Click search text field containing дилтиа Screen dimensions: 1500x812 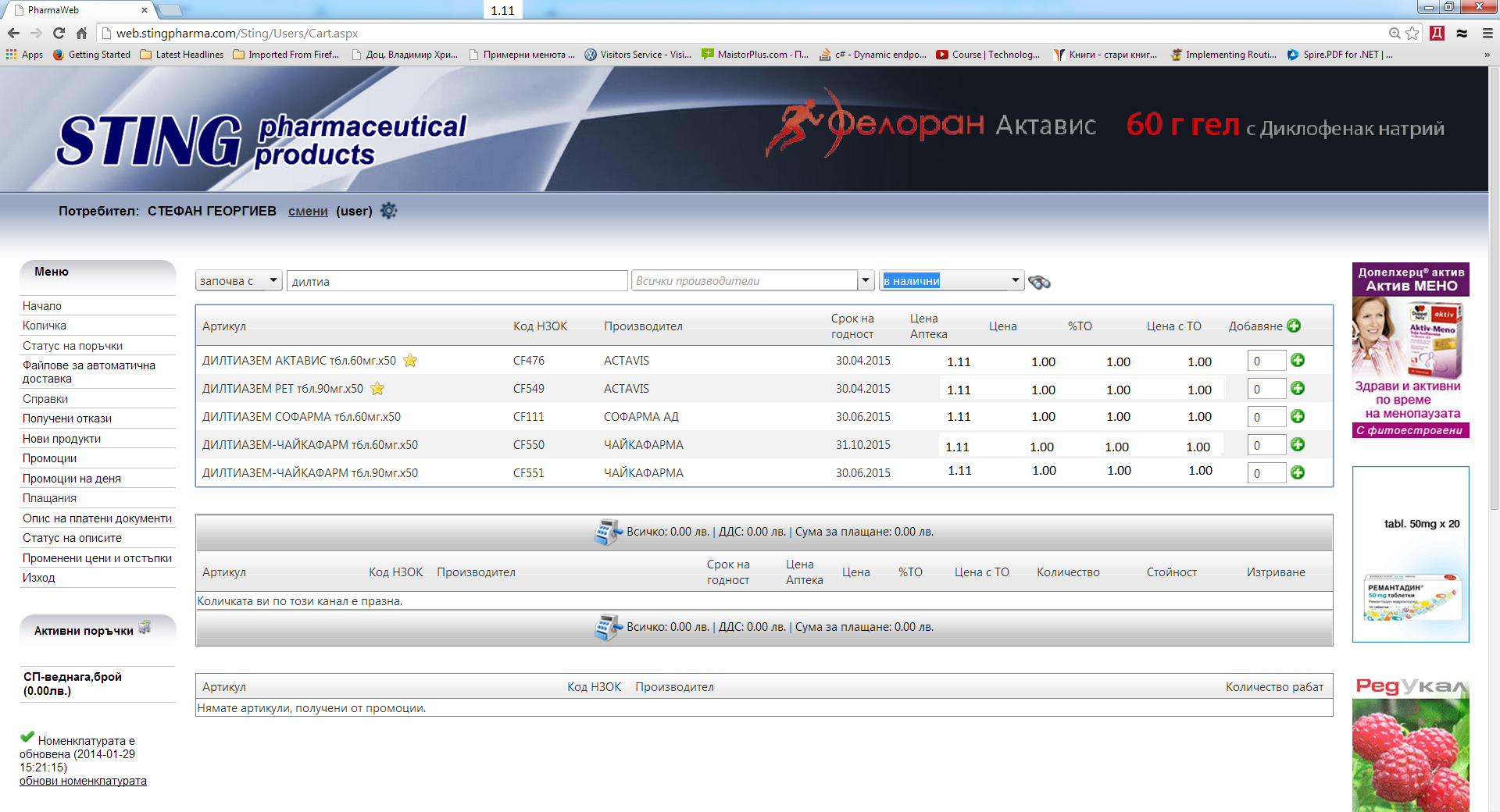coord(457,281)
